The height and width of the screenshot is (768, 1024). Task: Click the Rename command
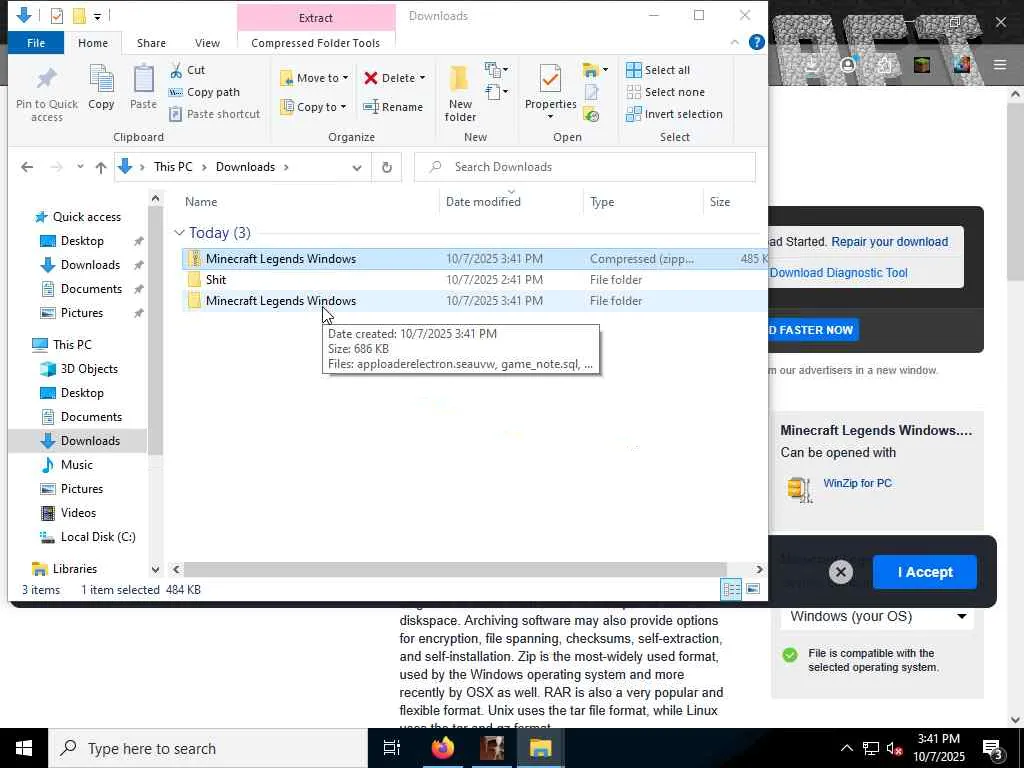click(393, 106)
